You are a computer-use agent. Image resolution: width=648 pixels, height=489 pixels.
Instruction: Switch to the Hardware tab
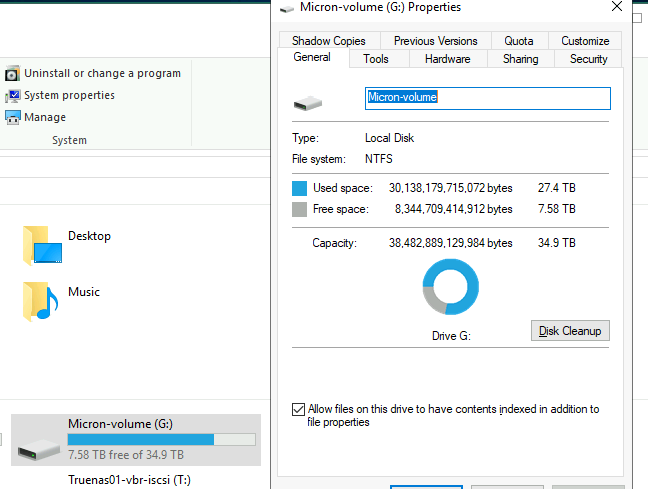coord(448,59)
